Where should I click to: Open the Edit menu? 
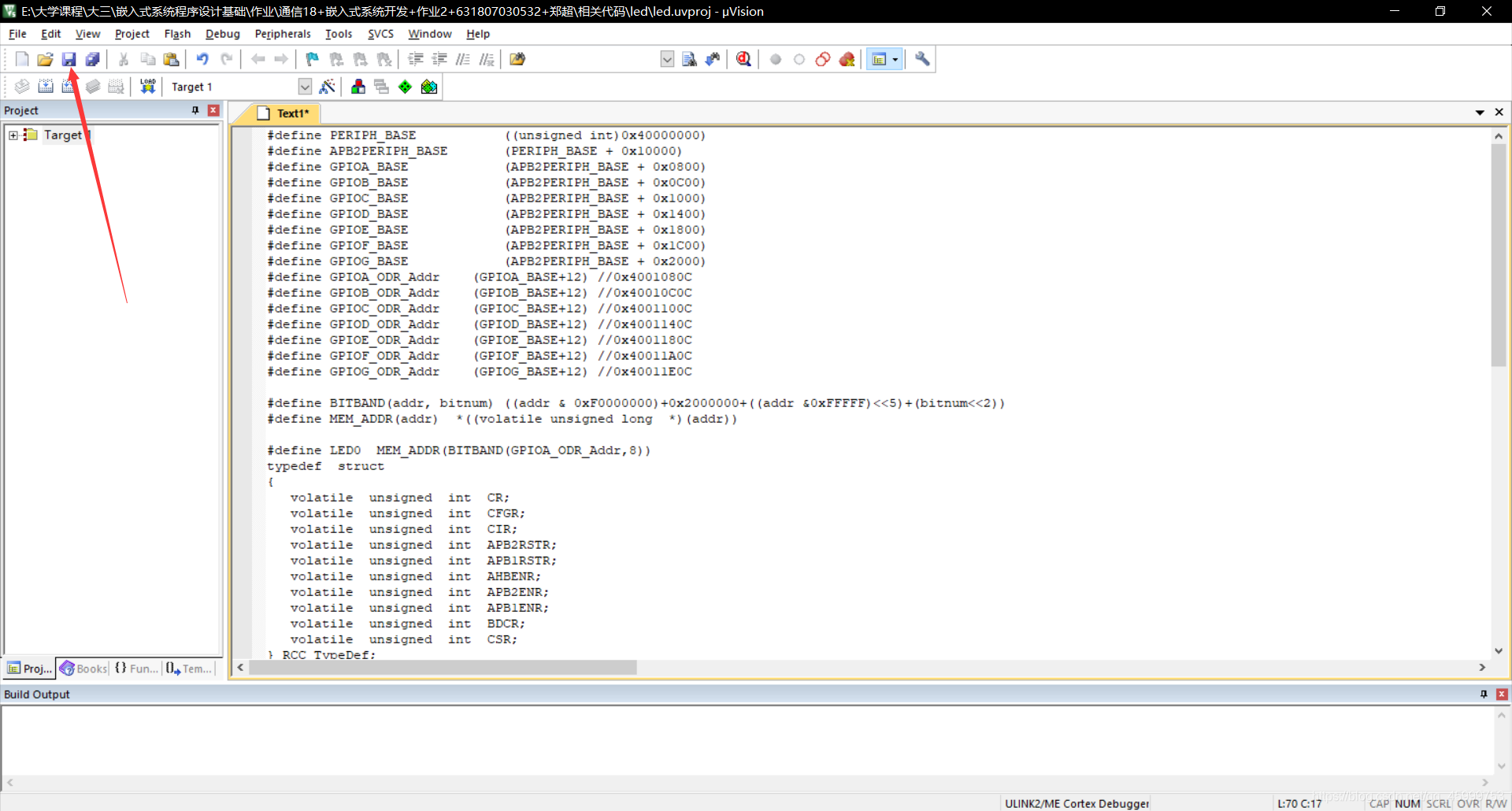51,34
